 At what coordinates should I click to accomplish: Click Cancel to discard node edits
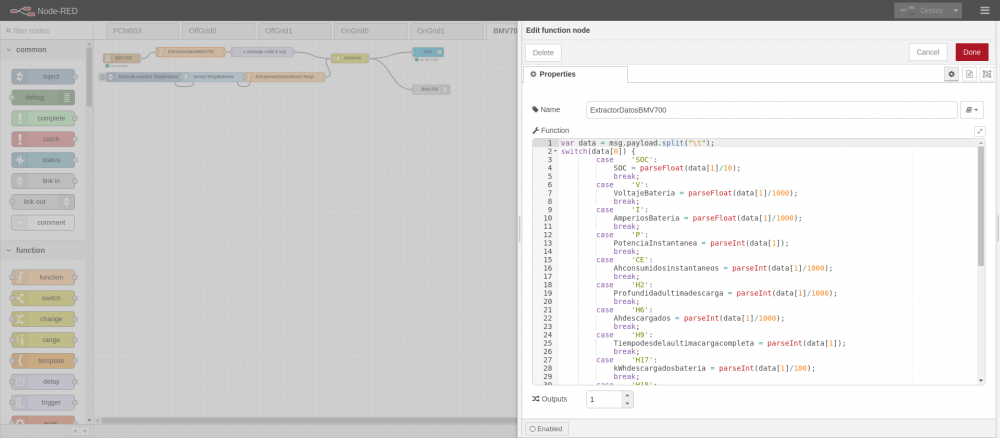927,52
